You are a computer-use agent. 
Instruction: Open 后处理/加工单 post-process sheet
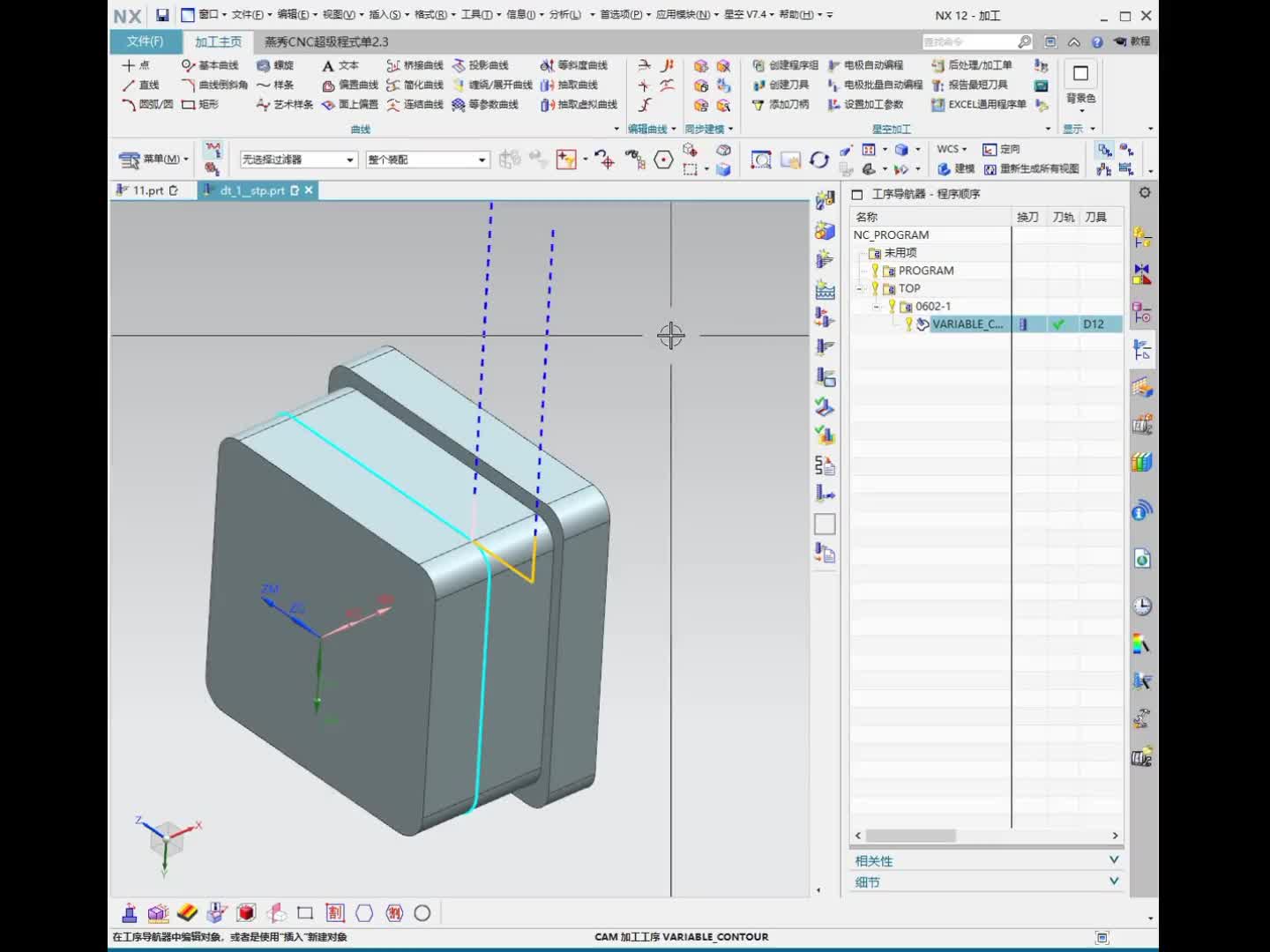pyautogui.click(x=972, y=65)
